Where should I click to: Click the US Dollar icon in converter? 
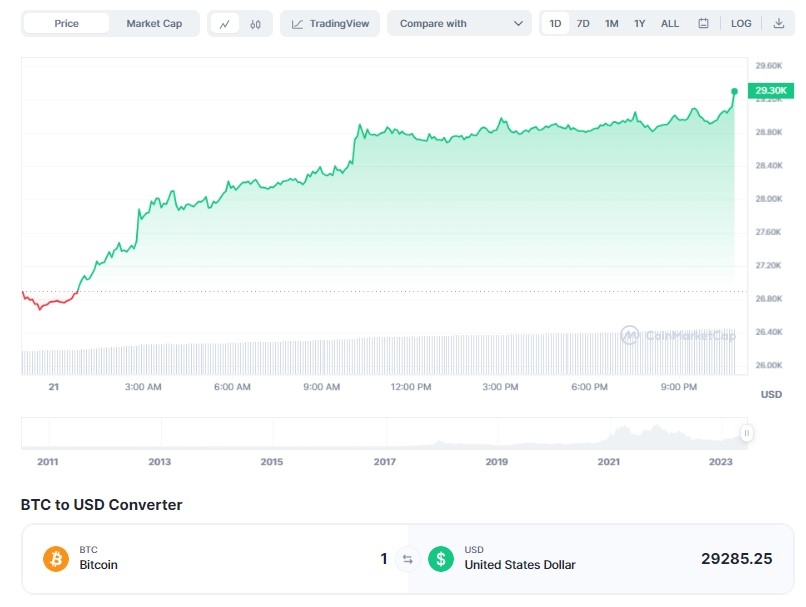click(x=441, y=559)
